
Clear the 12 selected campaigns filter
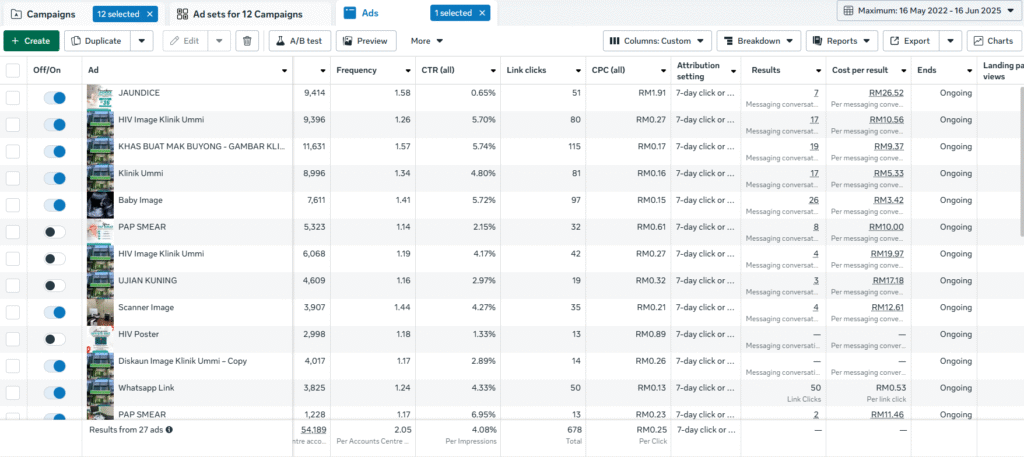pos(149,14)
